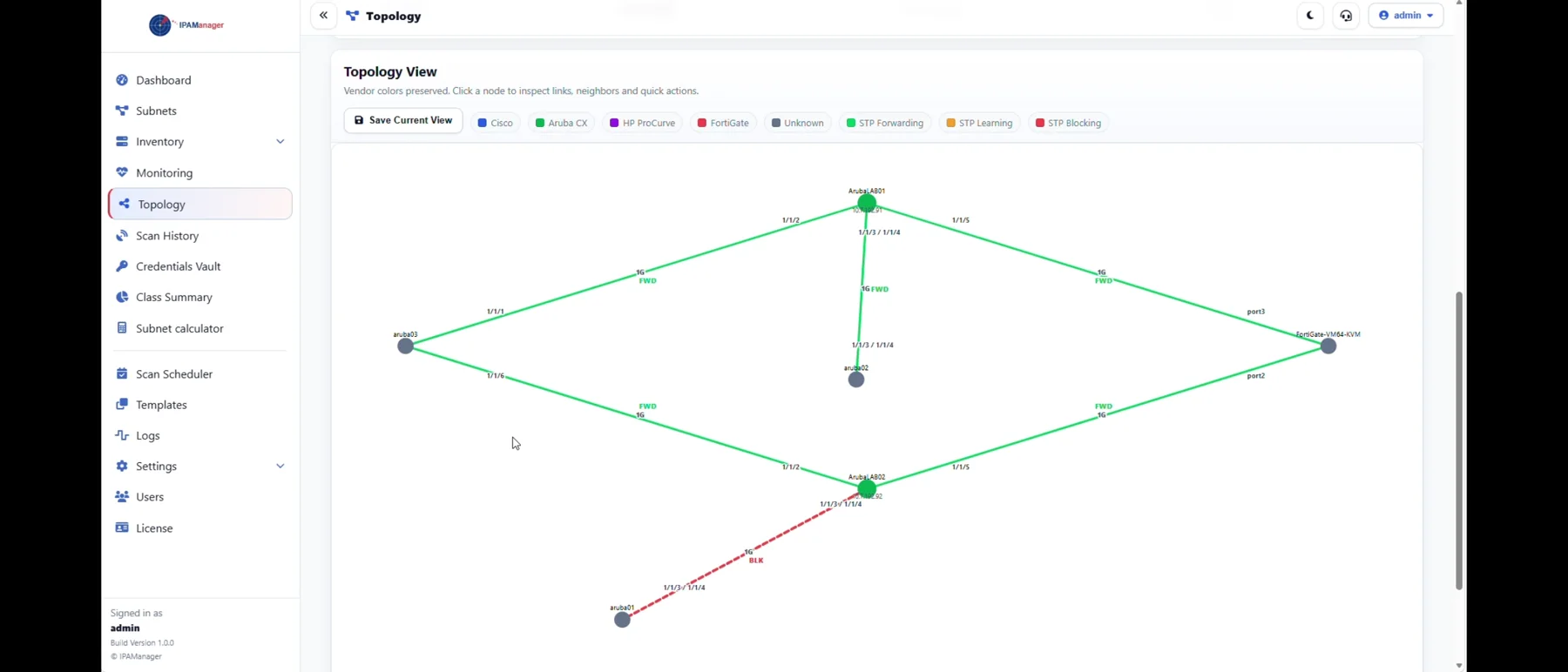Viewport: 1568px width, 672px height.
Task: Click the Build Version 1.0.0 text
Action: pyautogui.click(x=142, y=642)
